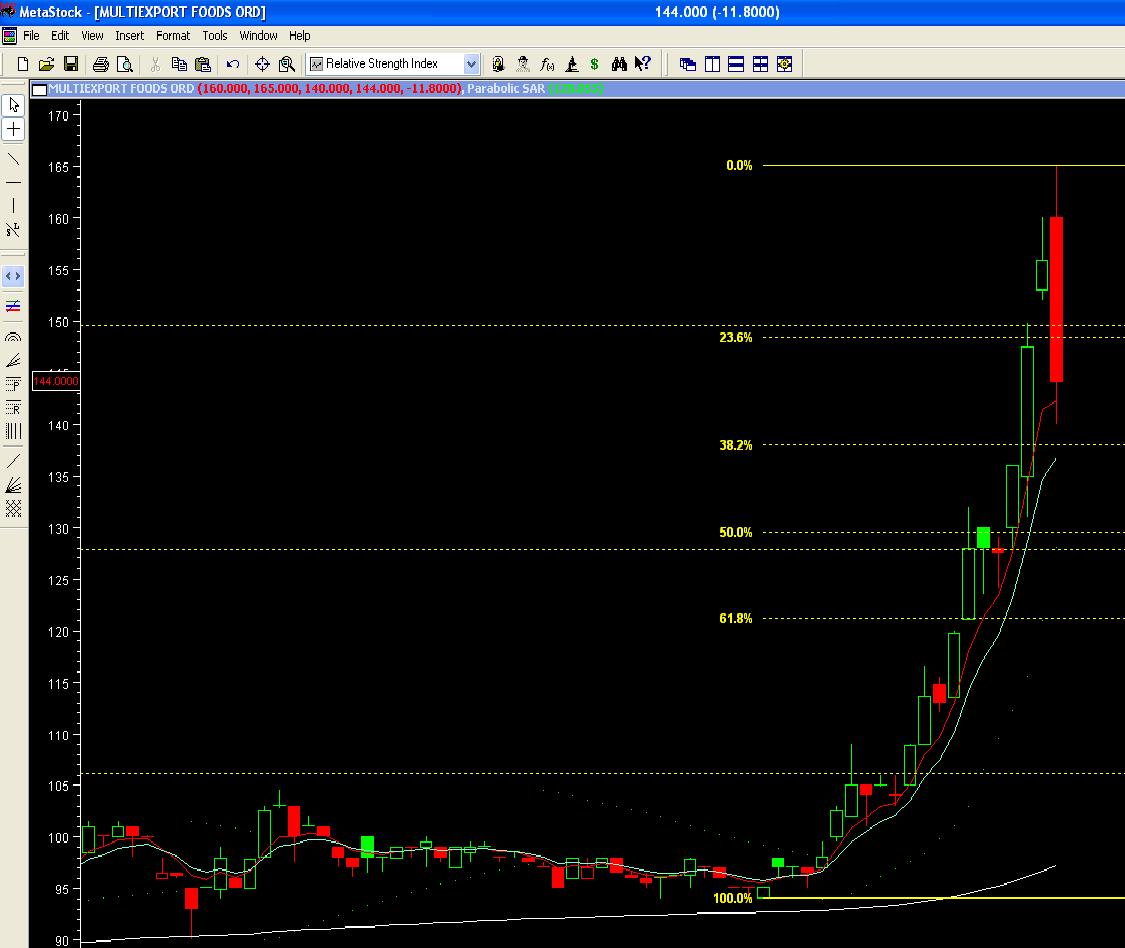Click the crosshair target toolbar icon
The height and width of the screenshot is (948, 1125).
262,64
